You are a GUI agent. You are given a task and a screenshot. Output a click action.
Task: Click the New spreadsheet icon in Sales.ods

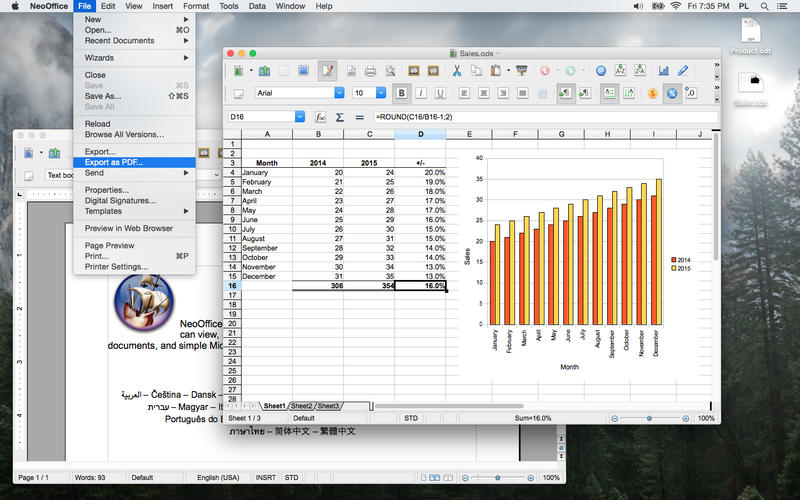pos(238,70)
